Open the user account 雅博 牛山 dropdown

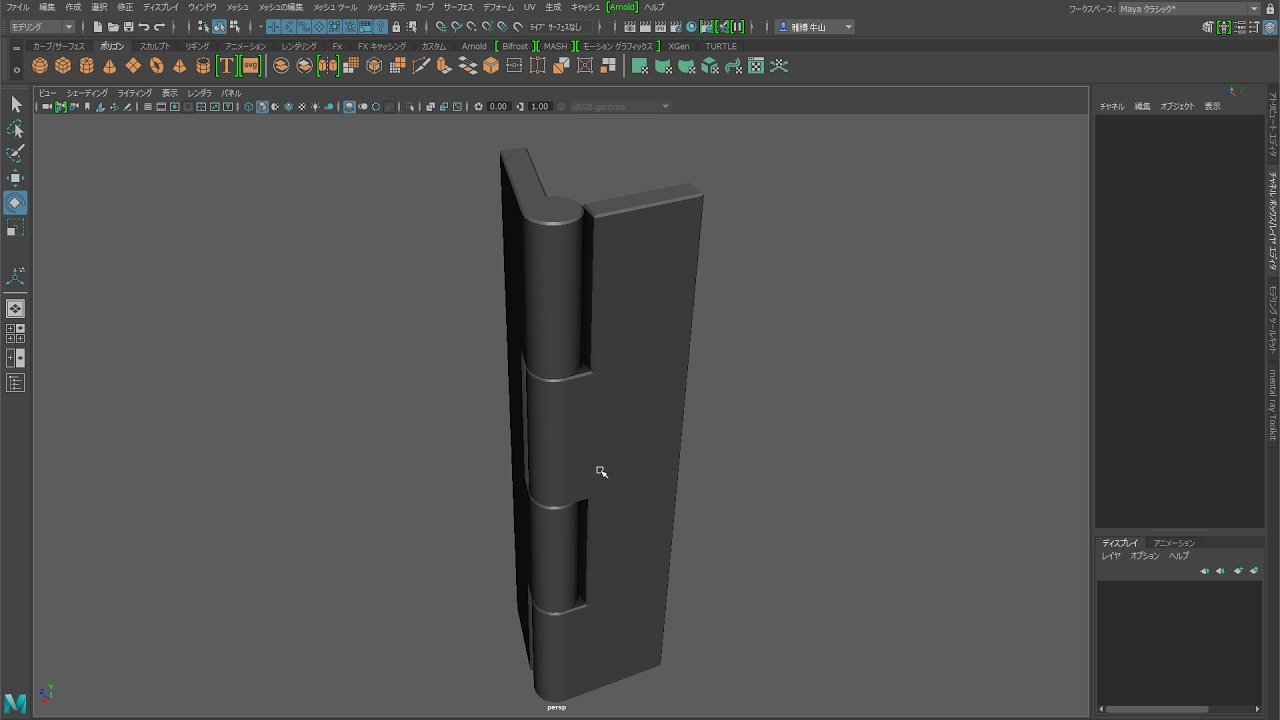click(816, 27)
